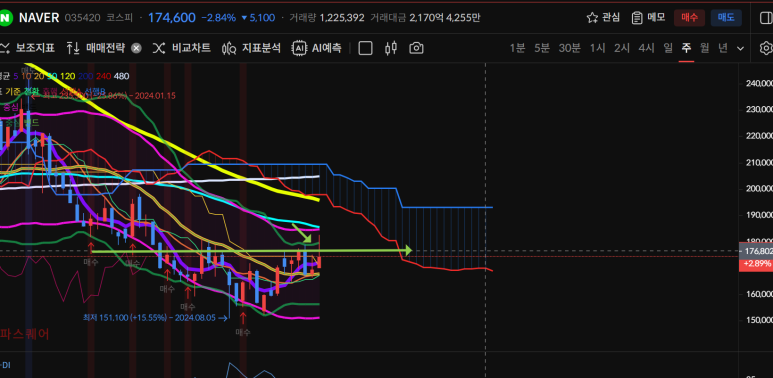The height and width of the screenshot is (378, 773).
Task: Open 보조지표 auxiliary indicators
Action: [x=28, y=48]
